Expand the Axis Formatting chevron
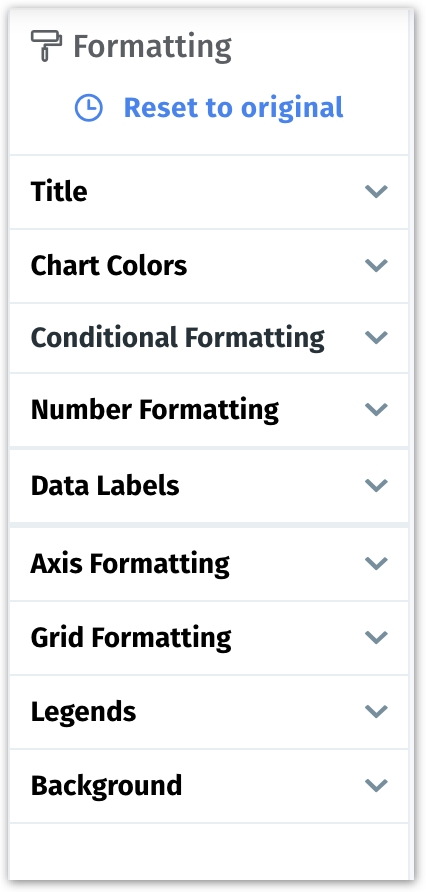The width and height of the screenshot is (426, 892). point(376,563)
